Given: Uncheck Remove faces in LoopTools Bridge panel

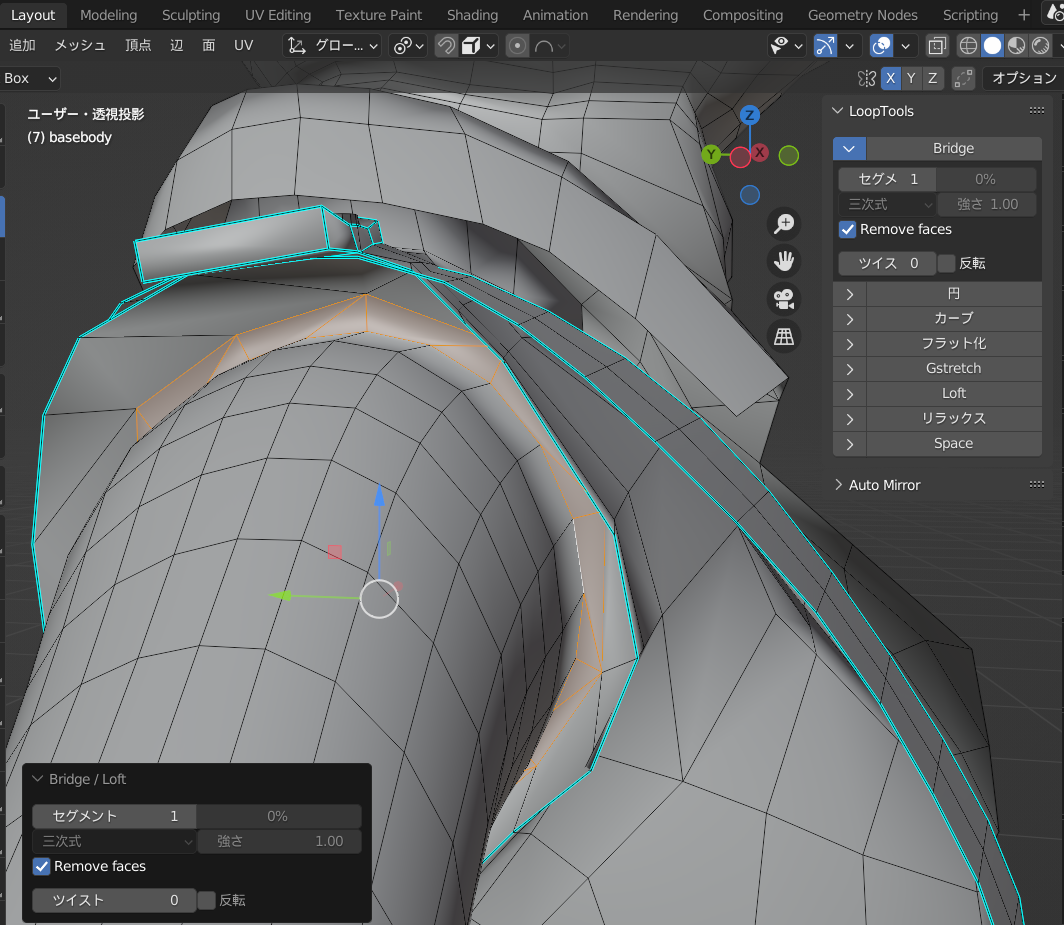Looking at the screenshot, I should coord(848,229).
